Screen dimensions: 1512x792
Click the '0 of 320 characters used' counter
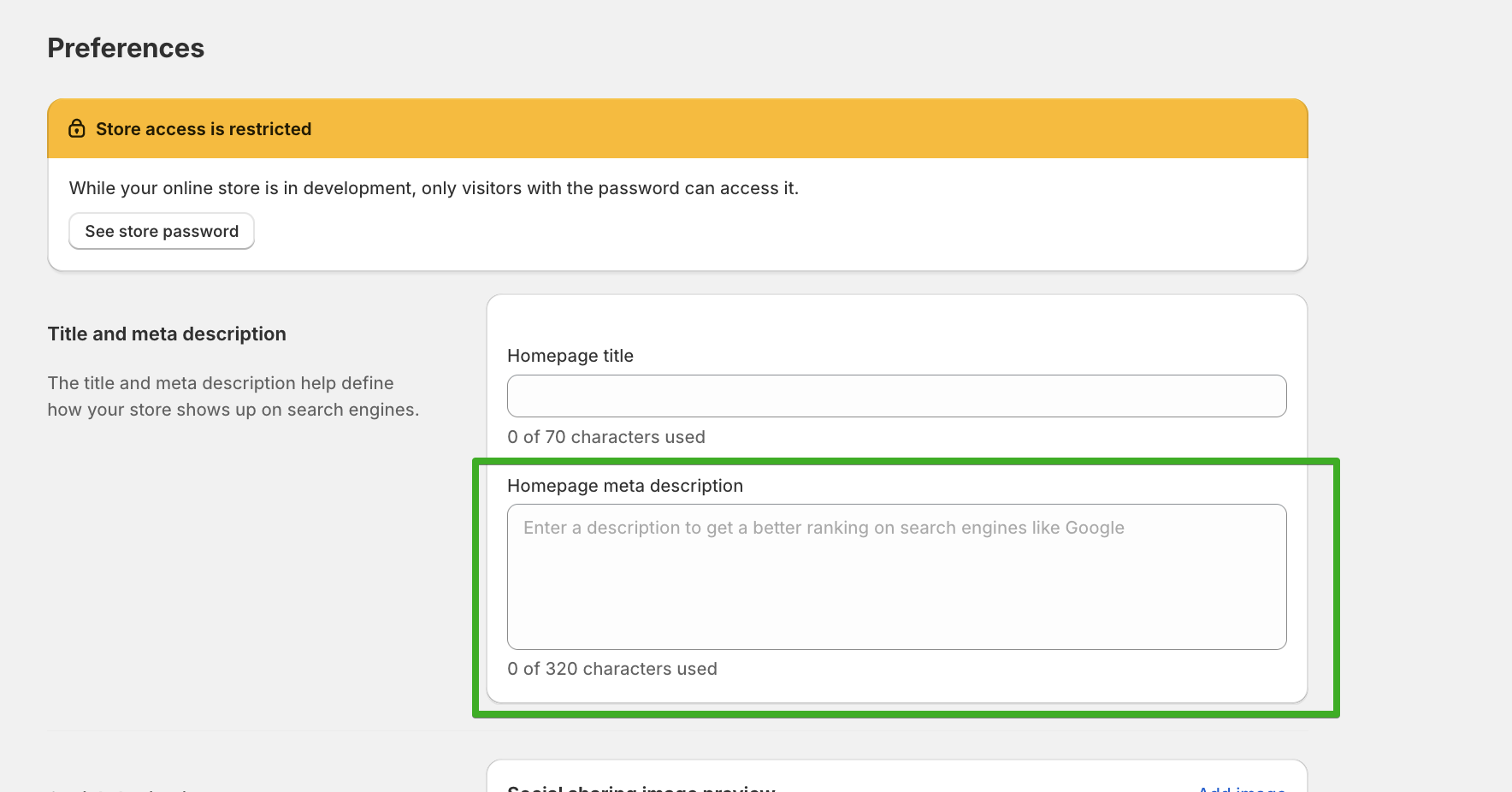pos(612,669)
